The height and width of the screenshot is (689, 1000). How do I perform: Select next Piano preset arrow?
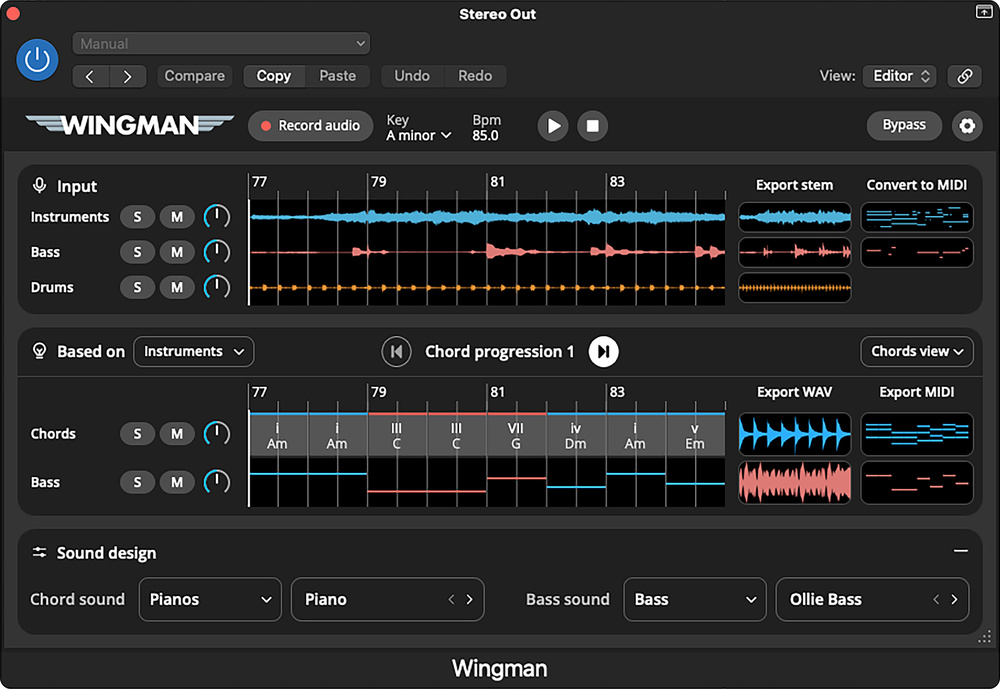coord(469,600)
